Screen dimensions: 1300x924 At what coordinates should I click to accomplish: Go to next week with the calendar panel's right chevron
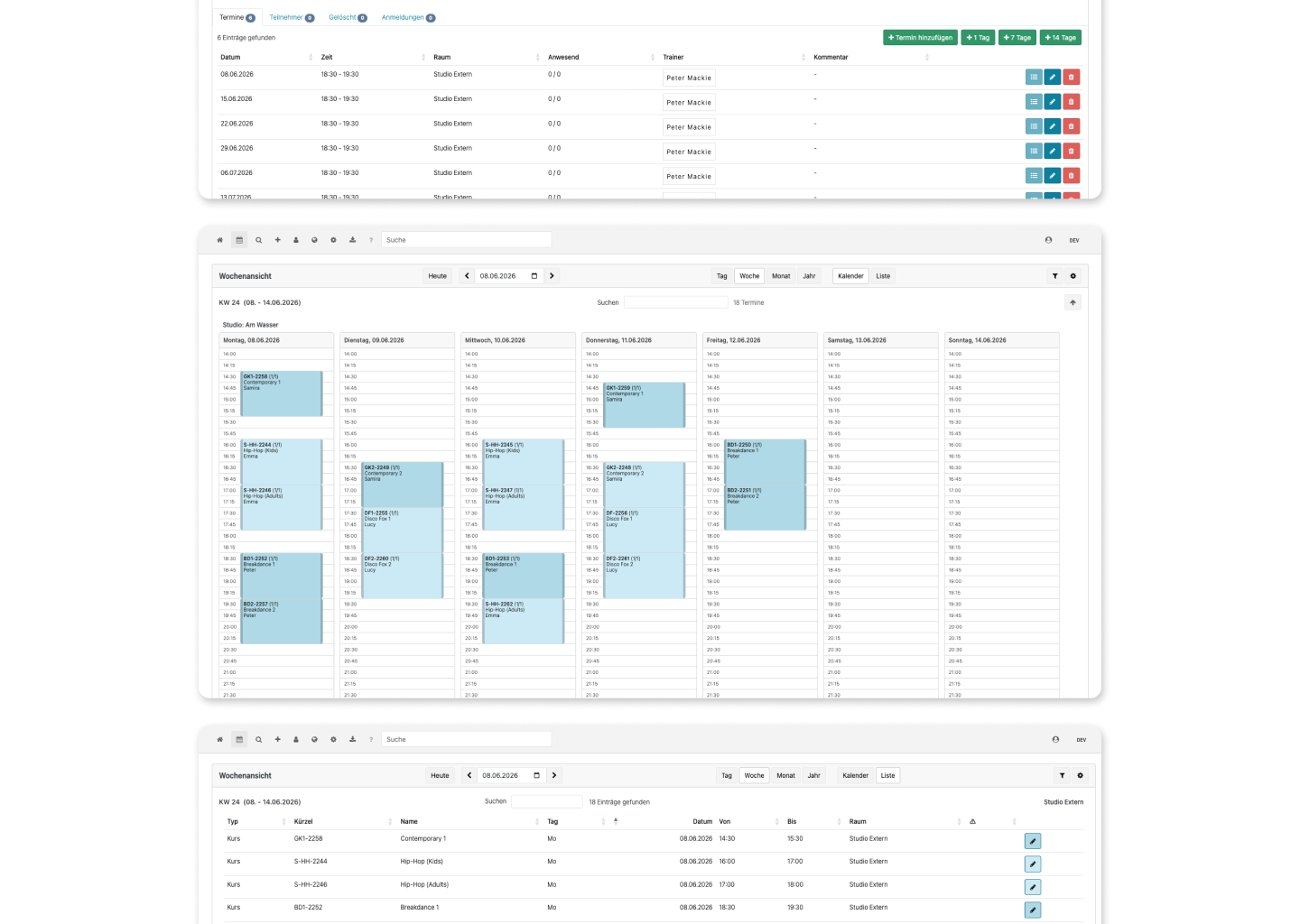[552, 276]
